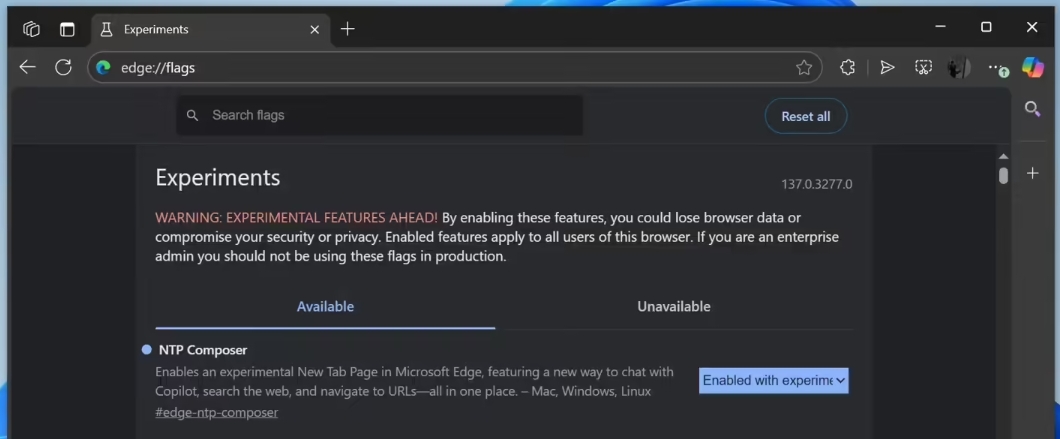1060x439 pixels.
Task: Open the Workspaces icon in title bar
Action: (31, 29)
